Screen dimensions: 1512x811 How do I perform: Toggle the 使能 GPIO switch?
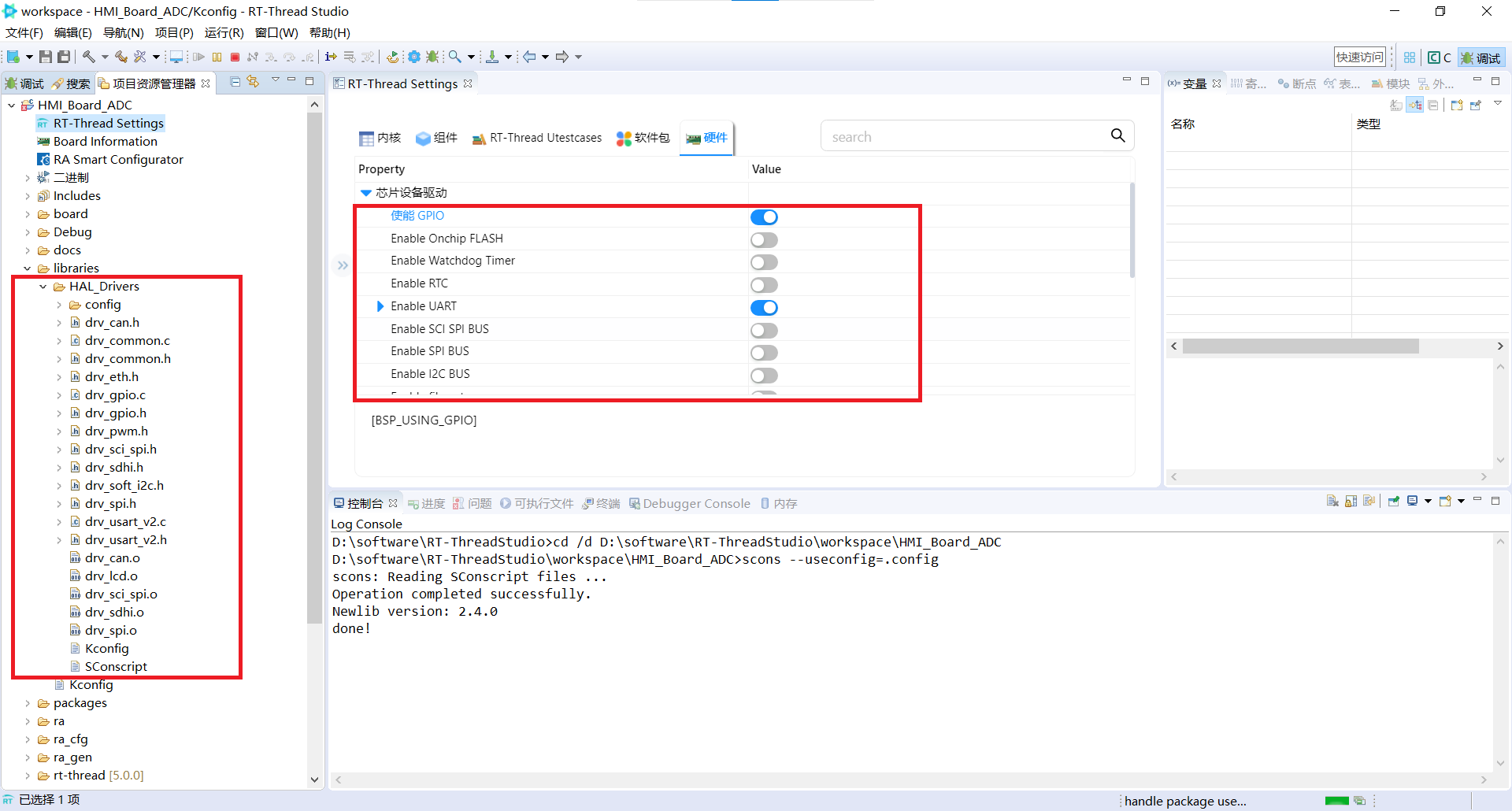(x=764, y=217)
